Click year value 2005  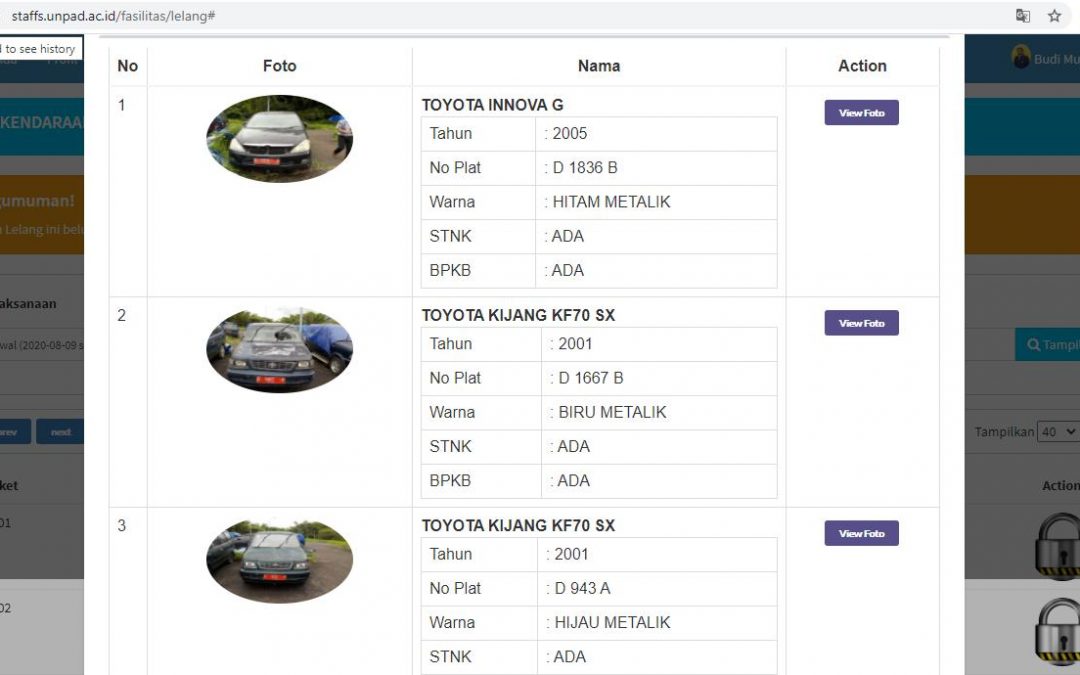click(x=570, y=134)
